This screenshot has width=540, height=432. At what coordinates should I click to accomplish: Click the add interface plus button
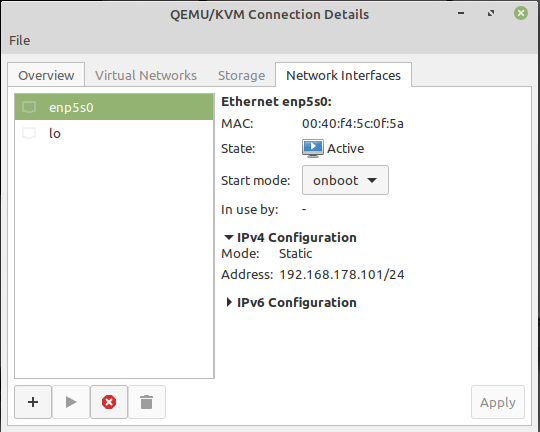33,402
